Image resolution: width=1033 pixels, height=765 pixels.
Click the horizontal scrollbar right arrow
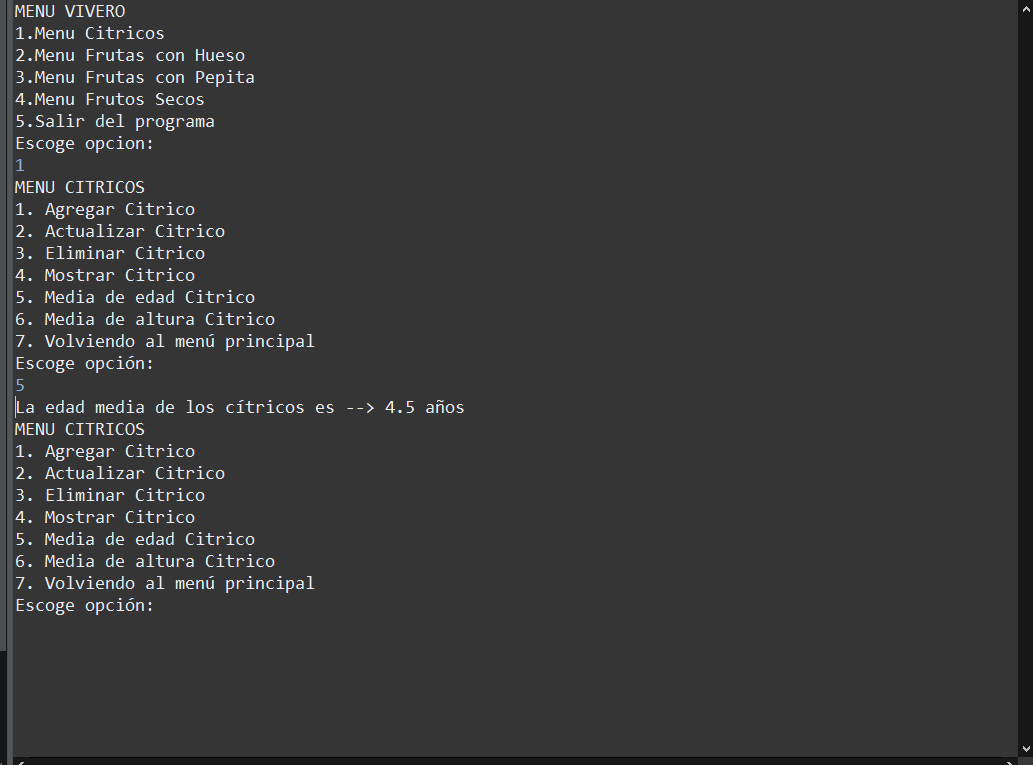click(1008, 761)
